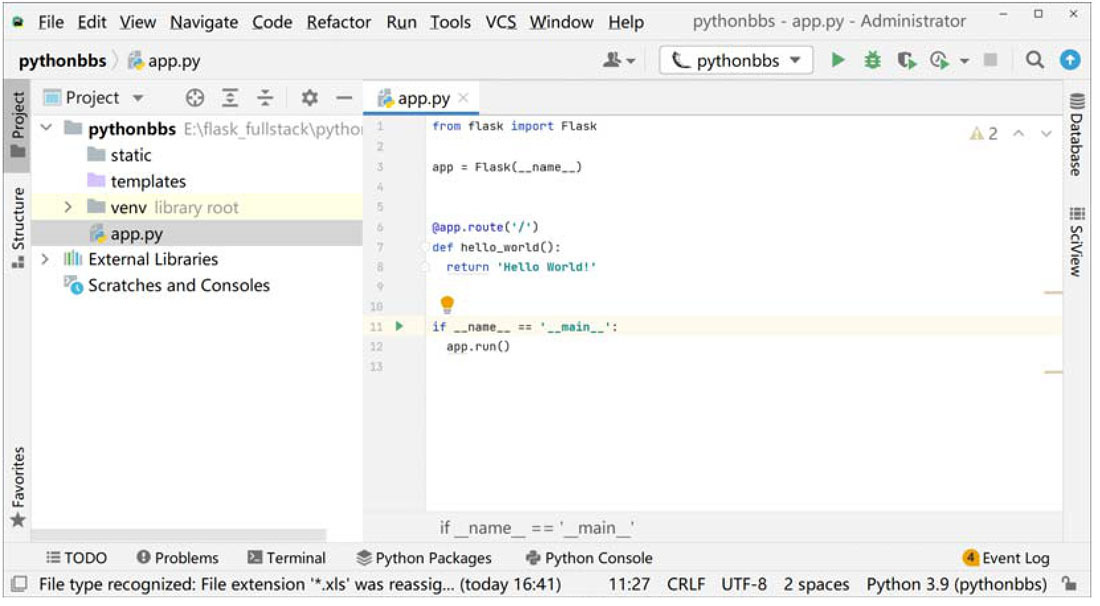Image resolution: width=1100 pixels, height=606 pixels.
Task: Run the pythonbbs configuration
Action: point(838,60)
